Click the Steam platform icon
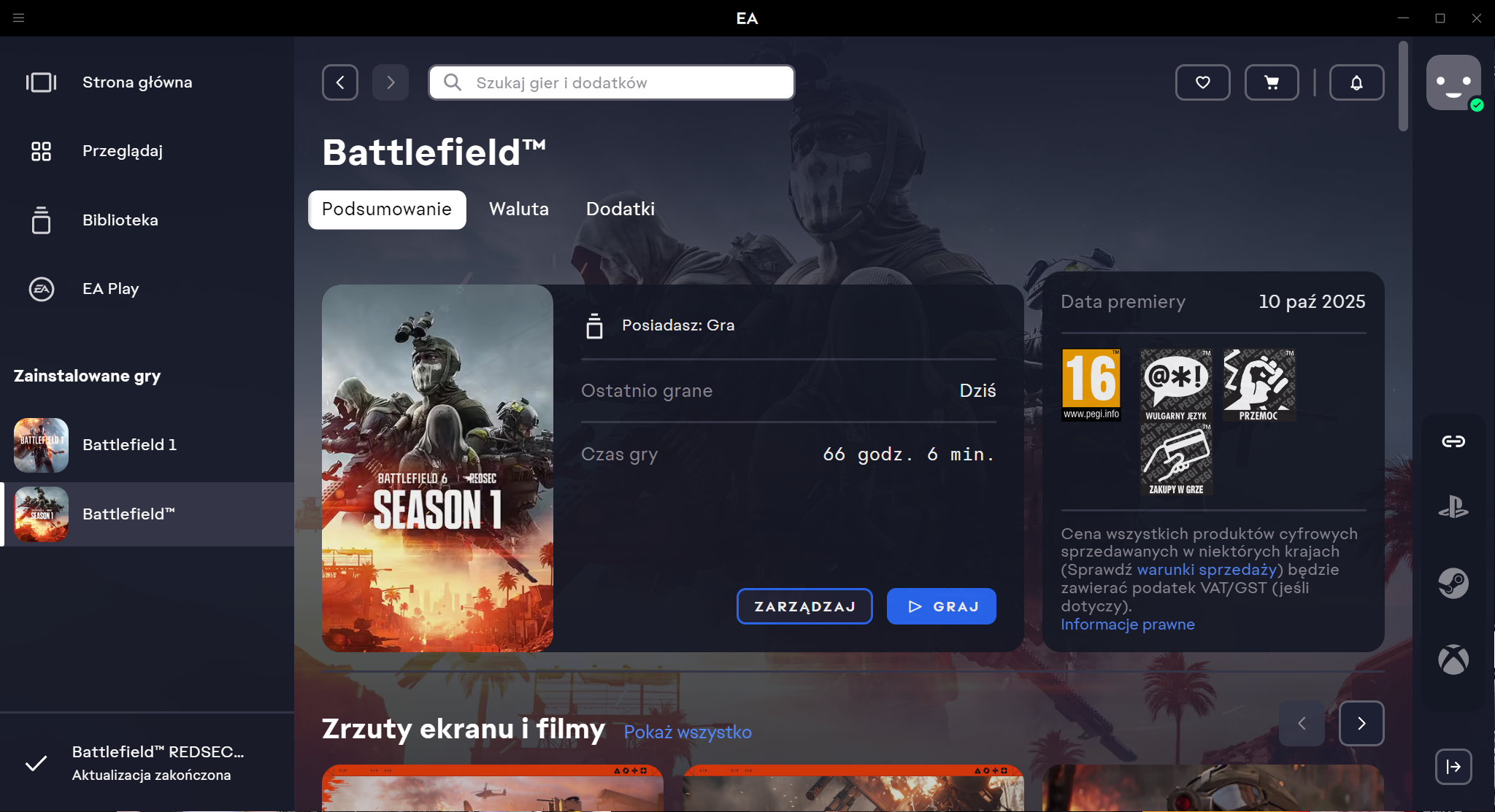The height and width of the screenshot is (812, 1495). pyautogui.click(x=1453, y=583)
